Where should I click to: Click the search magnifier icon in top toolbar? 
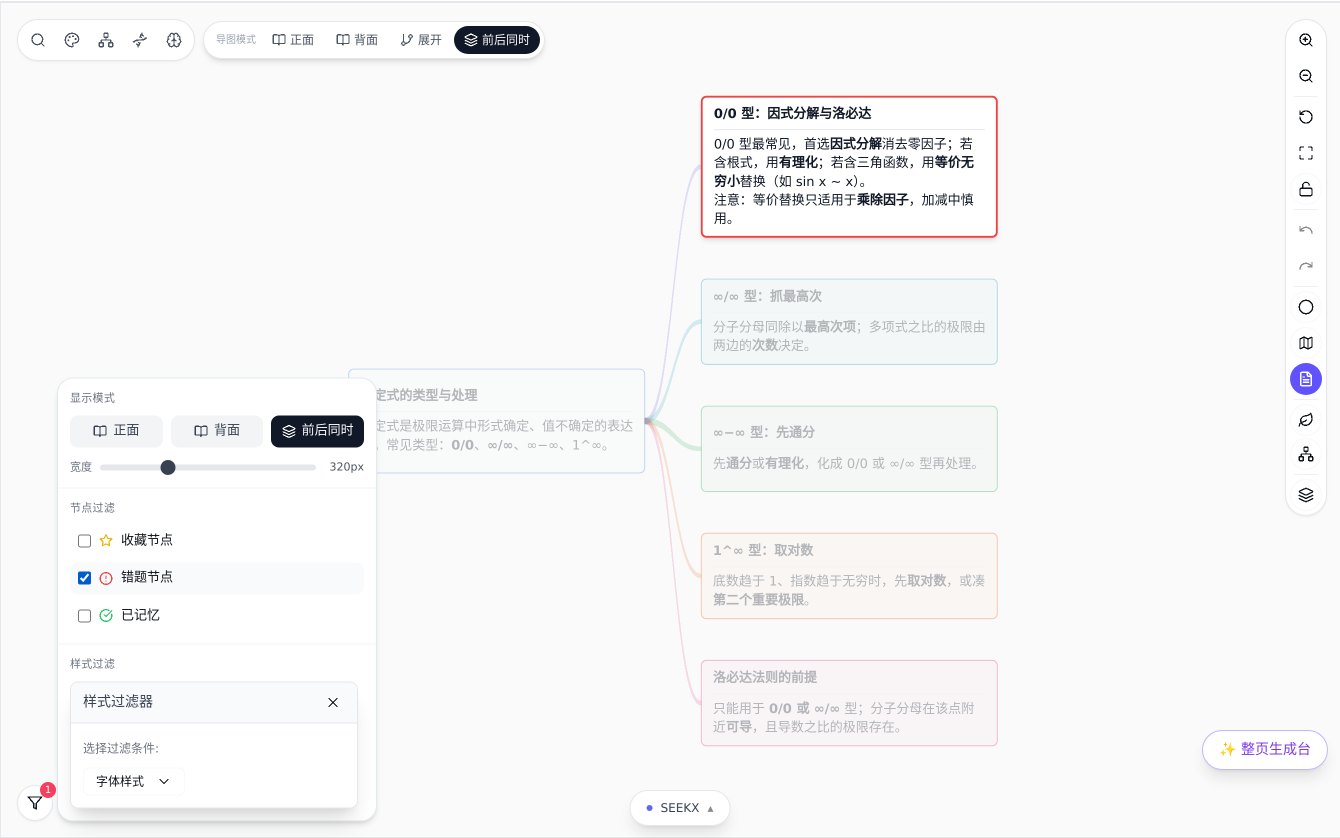38,40
